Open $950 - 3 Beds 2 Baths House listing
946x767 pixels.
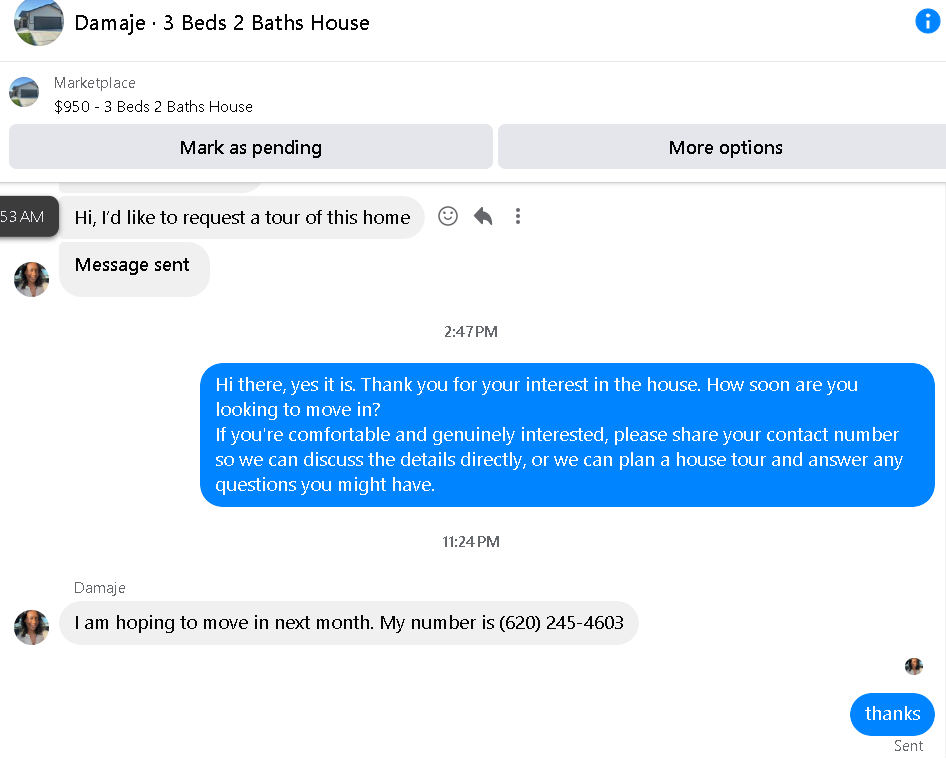click(153, 107)
